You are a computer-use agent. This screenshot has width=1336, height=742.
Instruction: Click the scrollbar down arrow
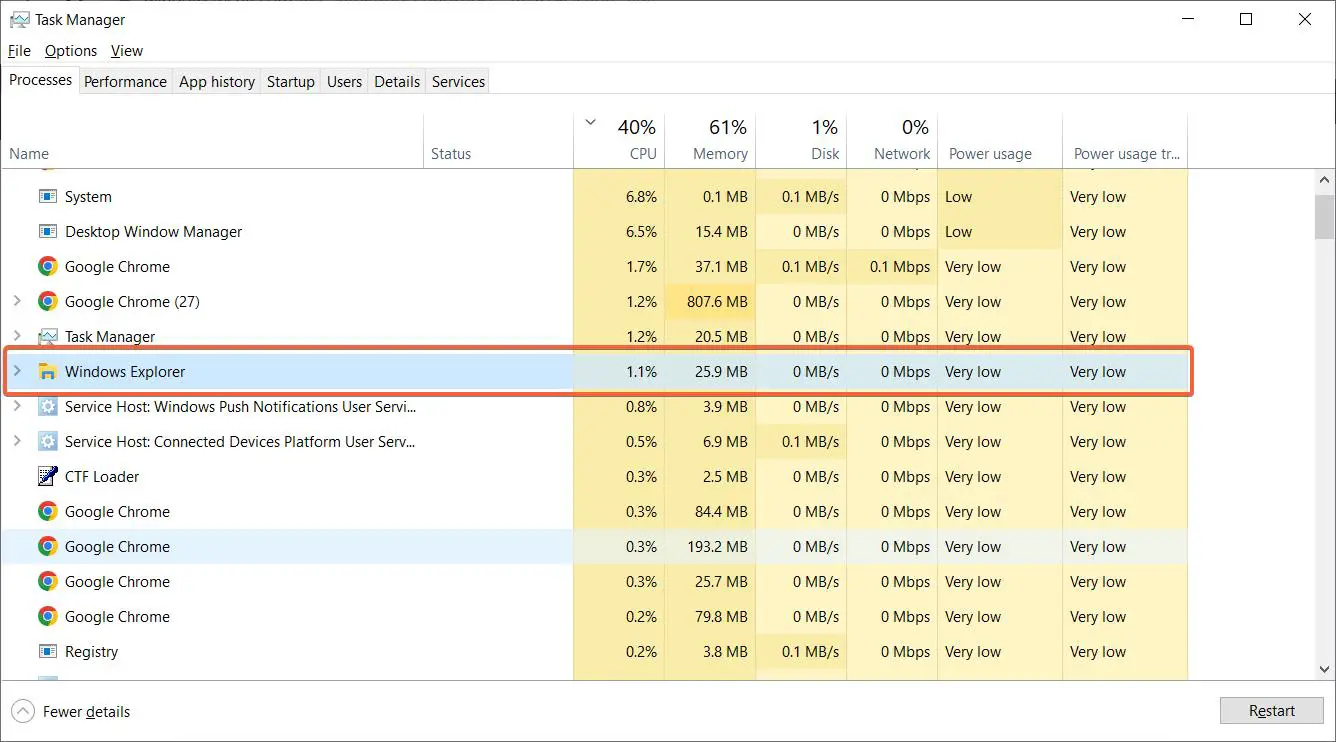click(x=1325, y=671)
